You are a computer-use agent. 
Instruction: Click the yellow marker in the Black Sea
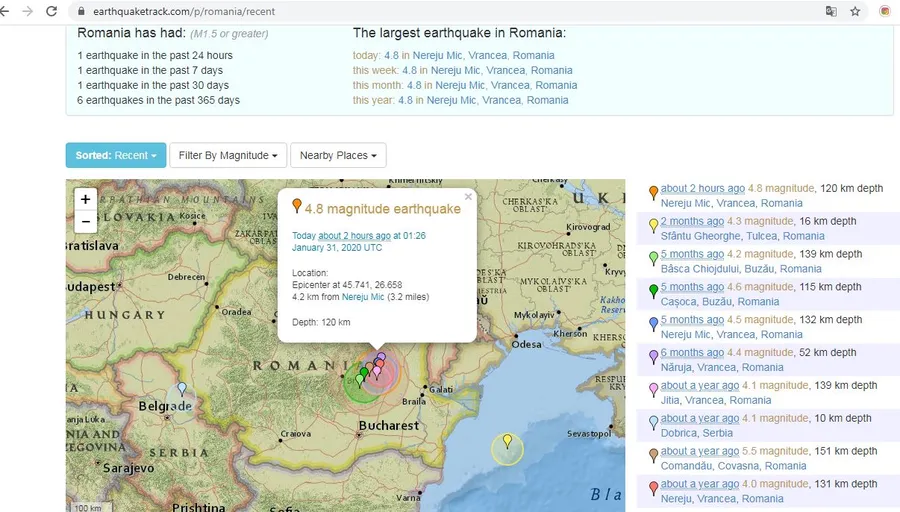click(507, 441)
